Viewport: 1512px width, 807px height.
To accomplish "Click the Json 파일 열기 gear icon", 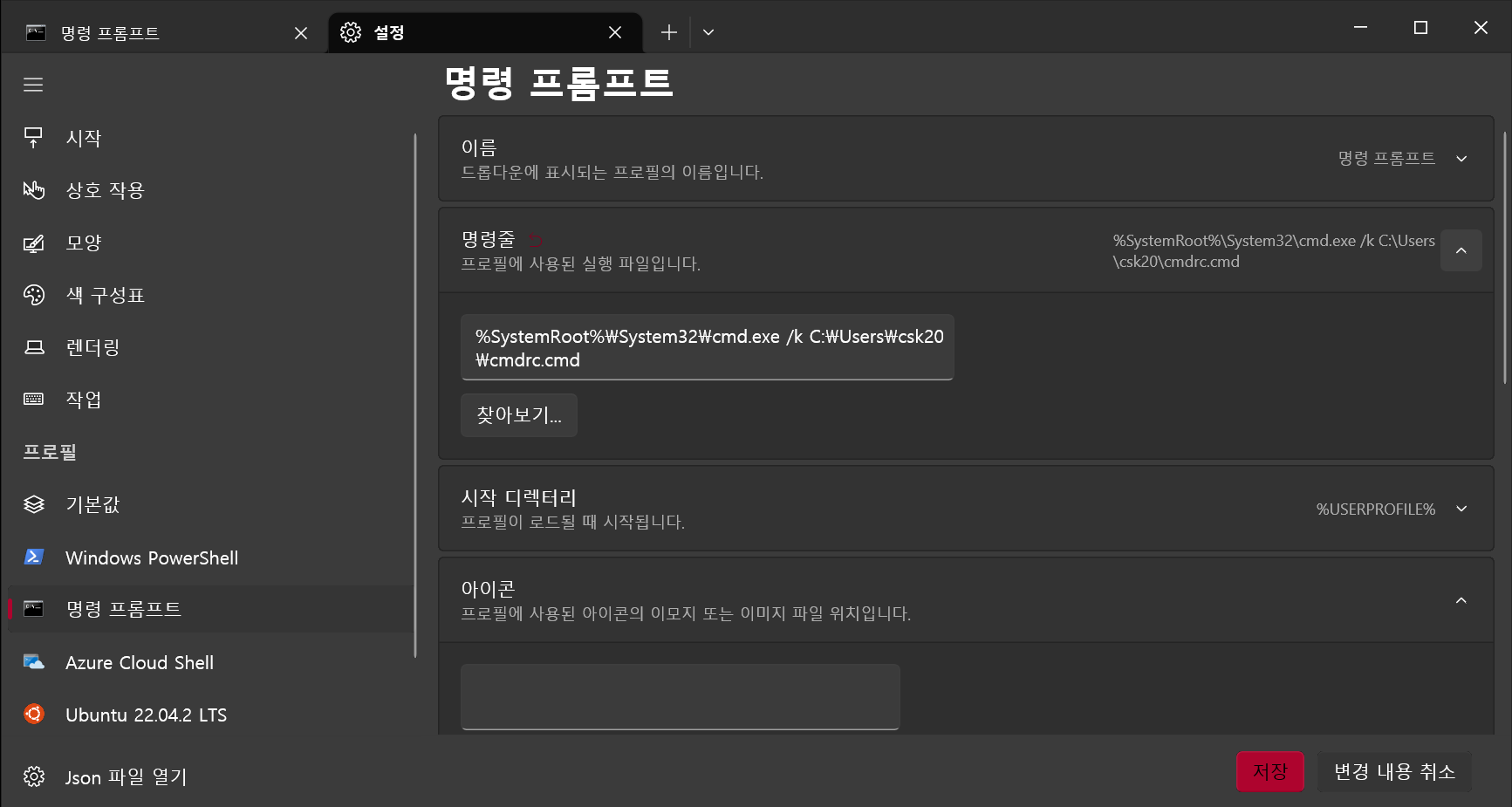I will point(33,776).
